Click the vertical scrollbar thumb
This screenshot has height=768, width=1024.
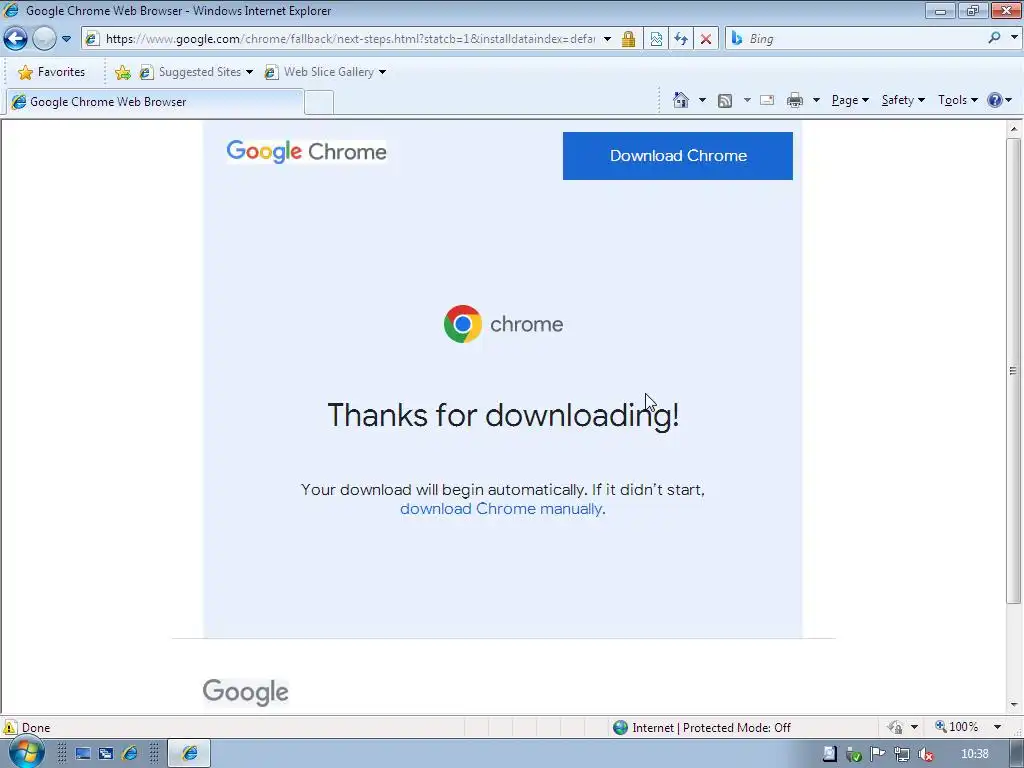1014,370
